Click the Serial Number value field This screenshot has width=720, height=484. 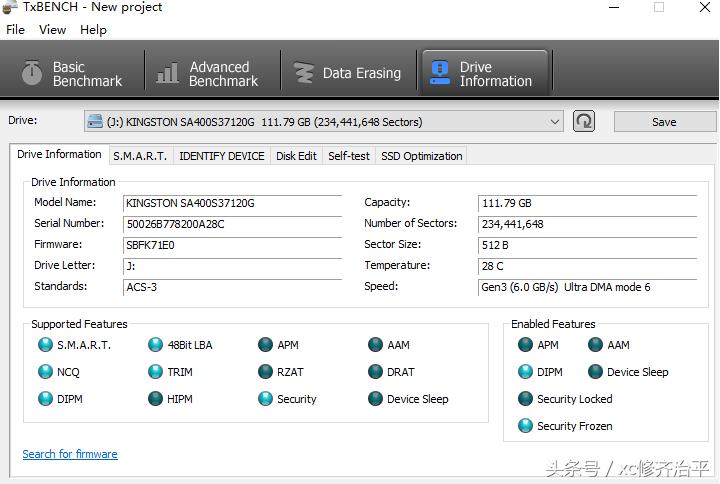coord(232,224)
